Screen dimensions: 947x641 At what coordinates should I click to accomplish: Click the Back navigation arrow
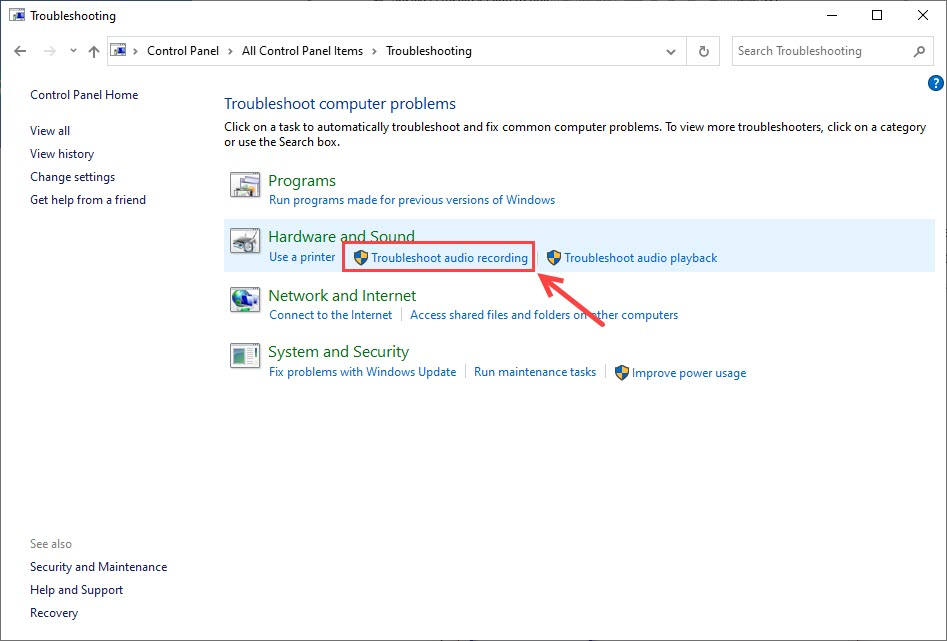(21, 51)
